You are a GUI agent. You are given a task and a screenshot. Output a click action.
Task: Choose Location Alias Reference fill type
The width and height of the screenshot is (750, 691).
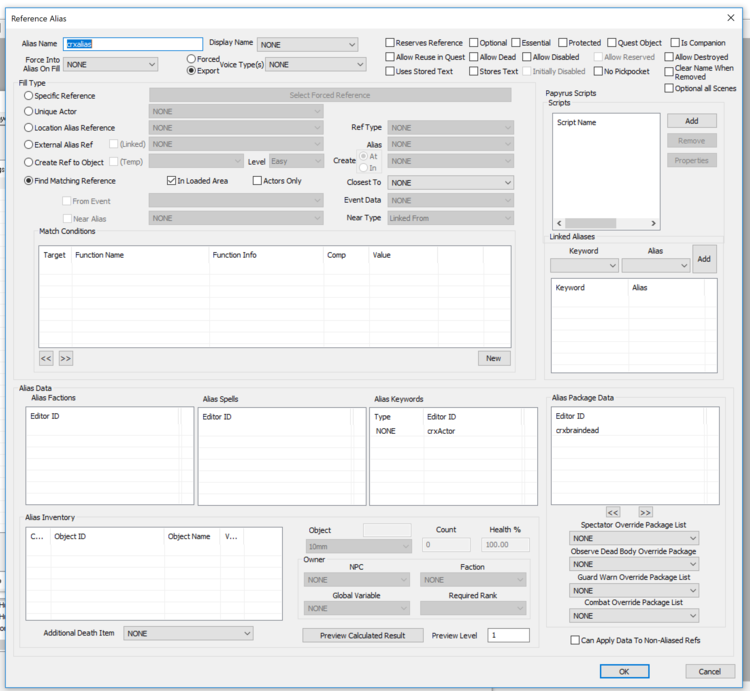coord(29,128)
